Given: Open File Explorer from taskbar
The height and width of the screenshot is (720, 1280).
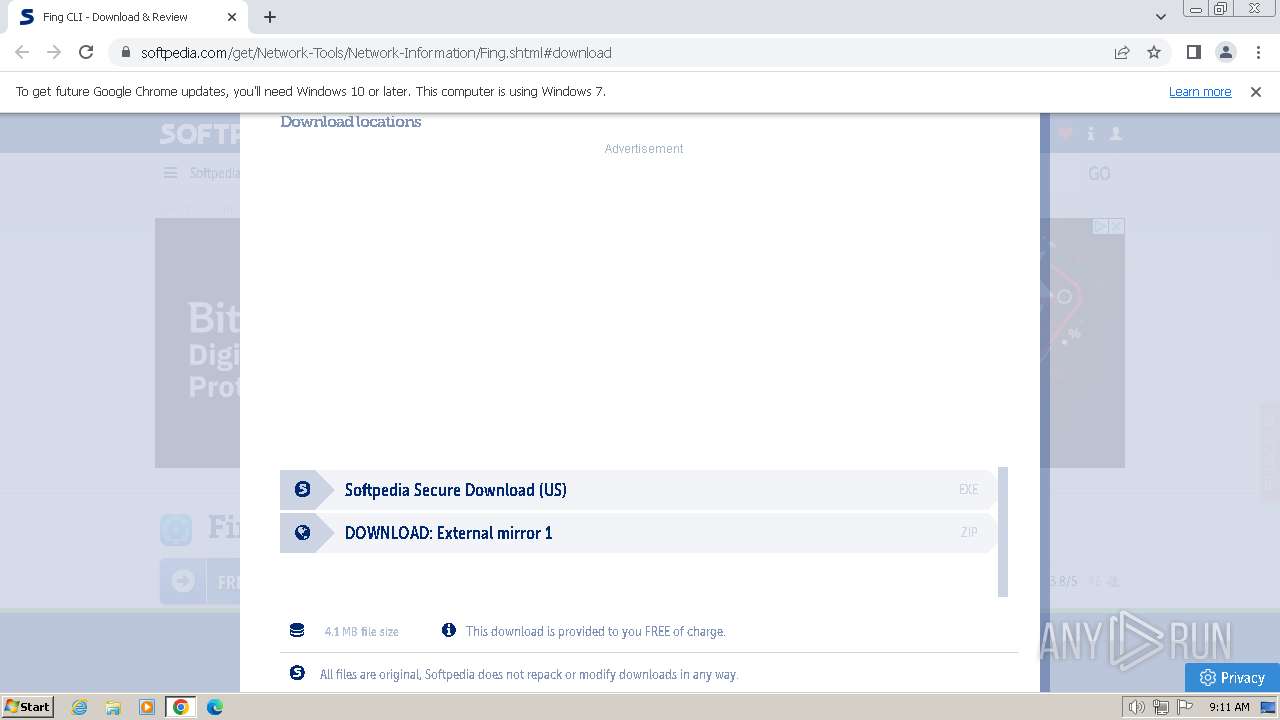Looking at the screenshot, I should pos(113,707).
